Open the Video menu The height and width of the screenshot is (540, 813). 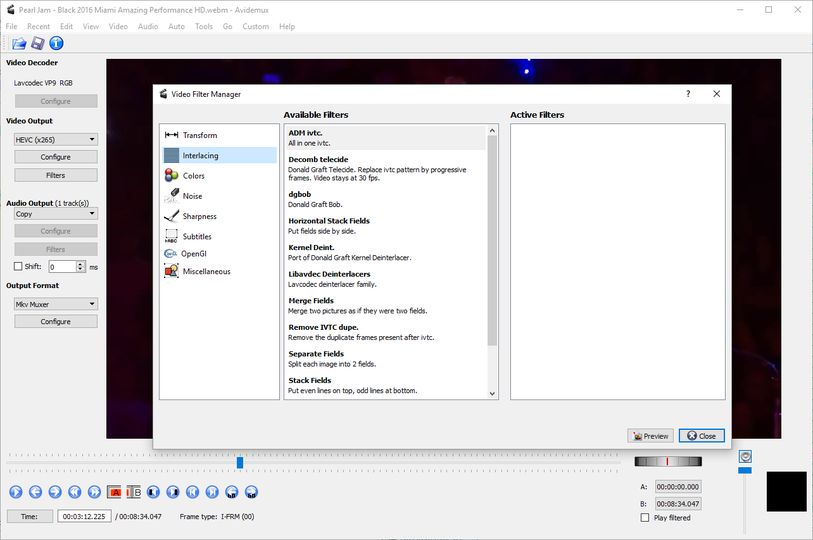click(118, 26)
